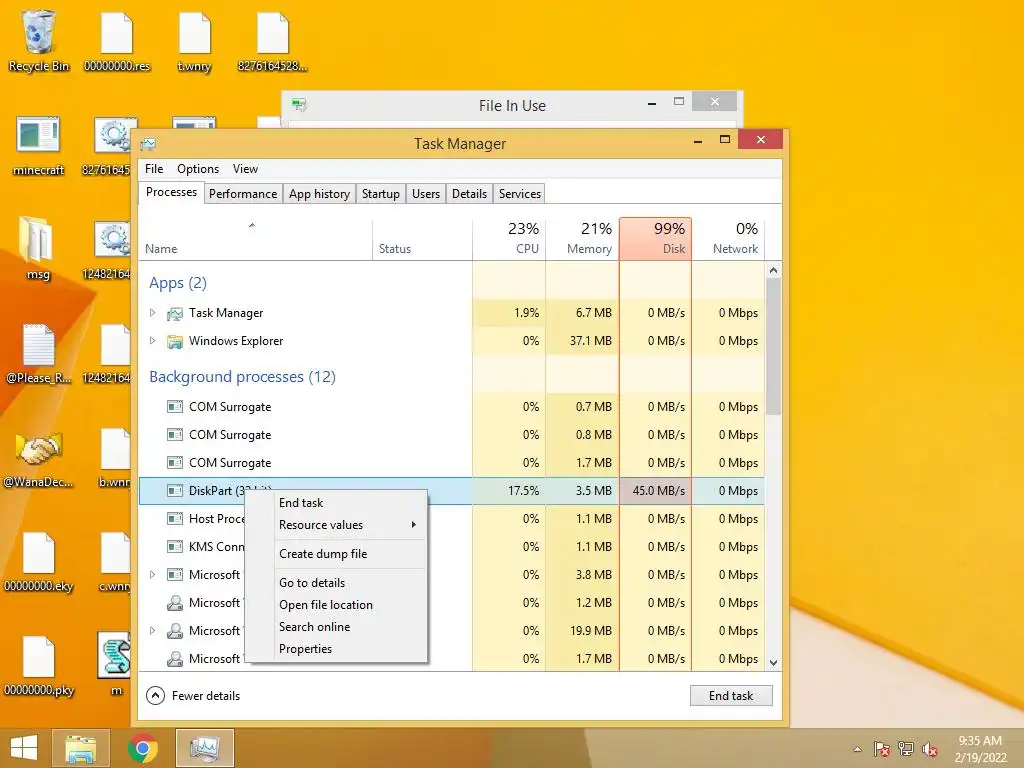Screen dimensions: 1024x768
Task: Click the 45.0 MB/s disk value
Action: (x=656, y=490)
